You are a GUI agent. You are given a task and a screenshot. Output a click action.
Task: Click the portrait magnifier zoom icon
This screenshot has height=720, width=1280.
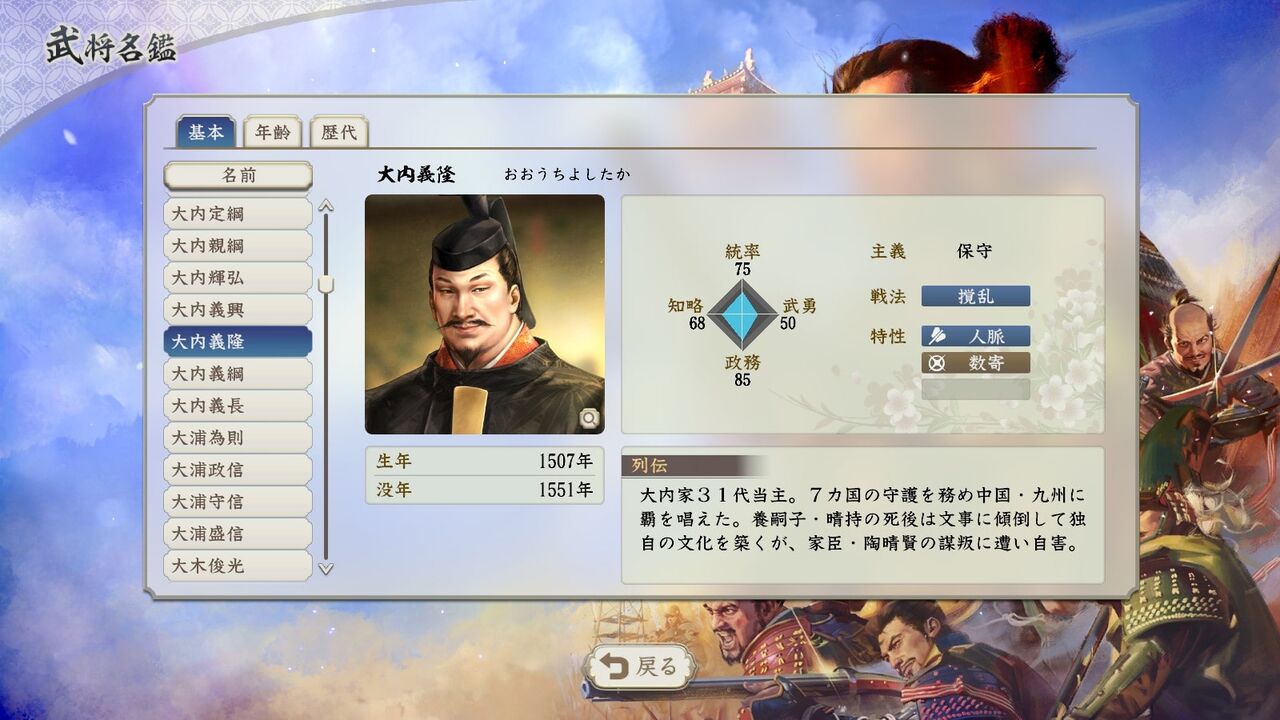coord(589,418)
